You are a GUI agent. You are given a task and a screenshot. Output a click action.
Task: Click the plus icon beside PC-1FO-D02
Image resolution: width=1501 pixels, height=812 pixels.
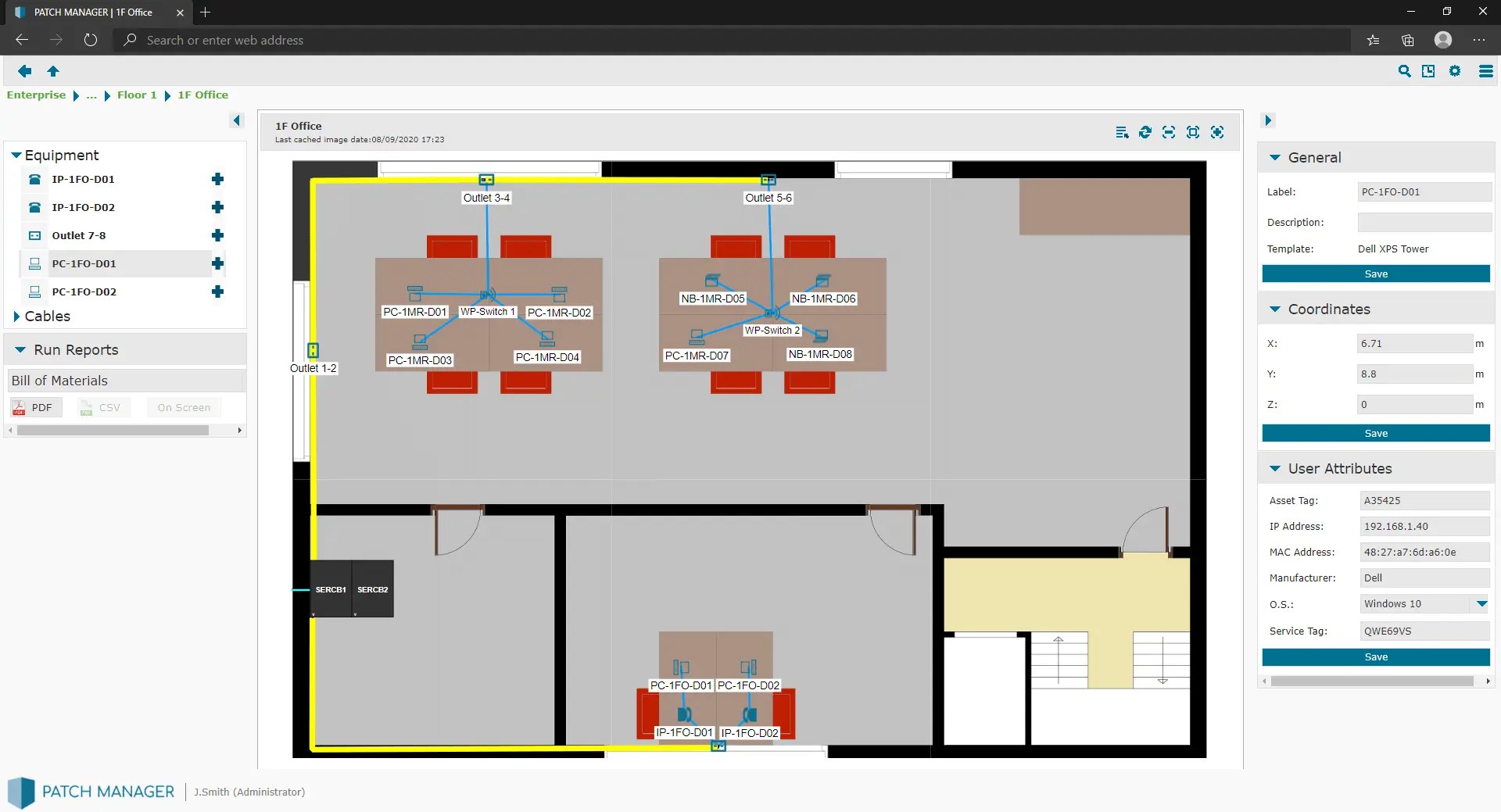[x=217, y=292]
